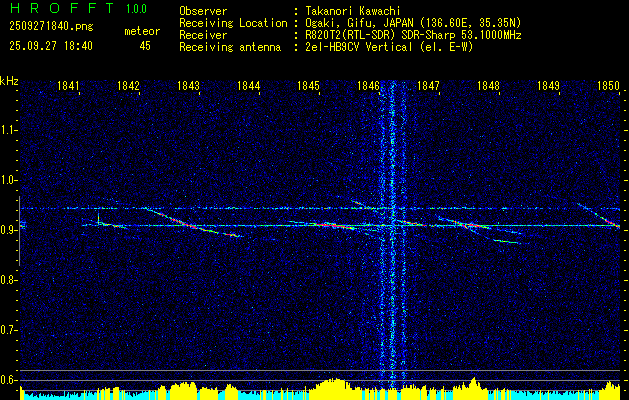The width and height of the screenshot is (629, 400).
Task: Click the 1850 time marker
Action: tap(609, 86)
